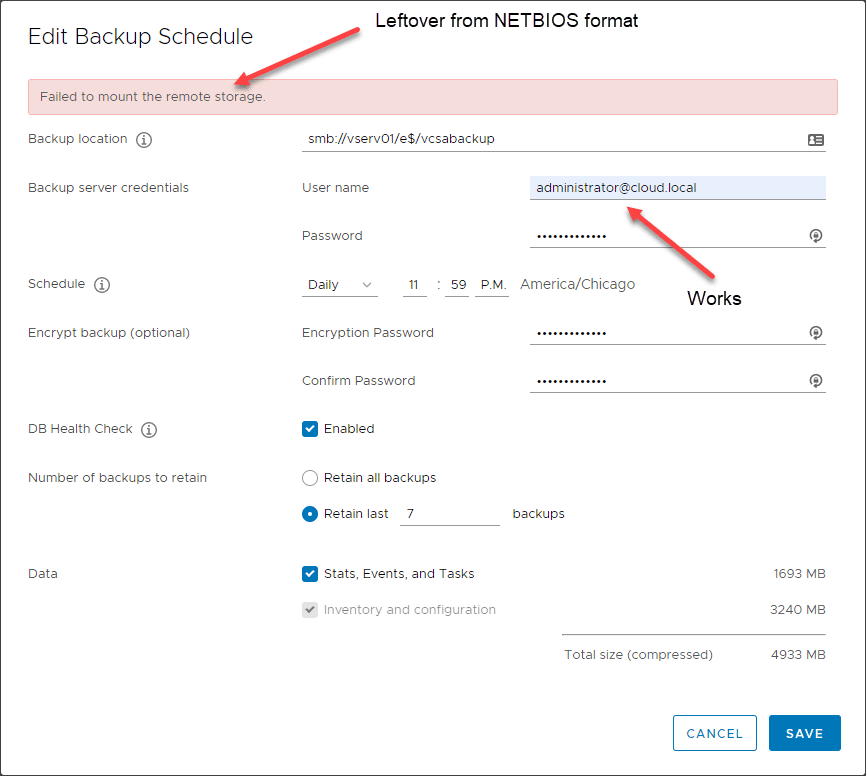Click the Schedule info icon
The width and height of the screenshot is (866, 776).
101,285
